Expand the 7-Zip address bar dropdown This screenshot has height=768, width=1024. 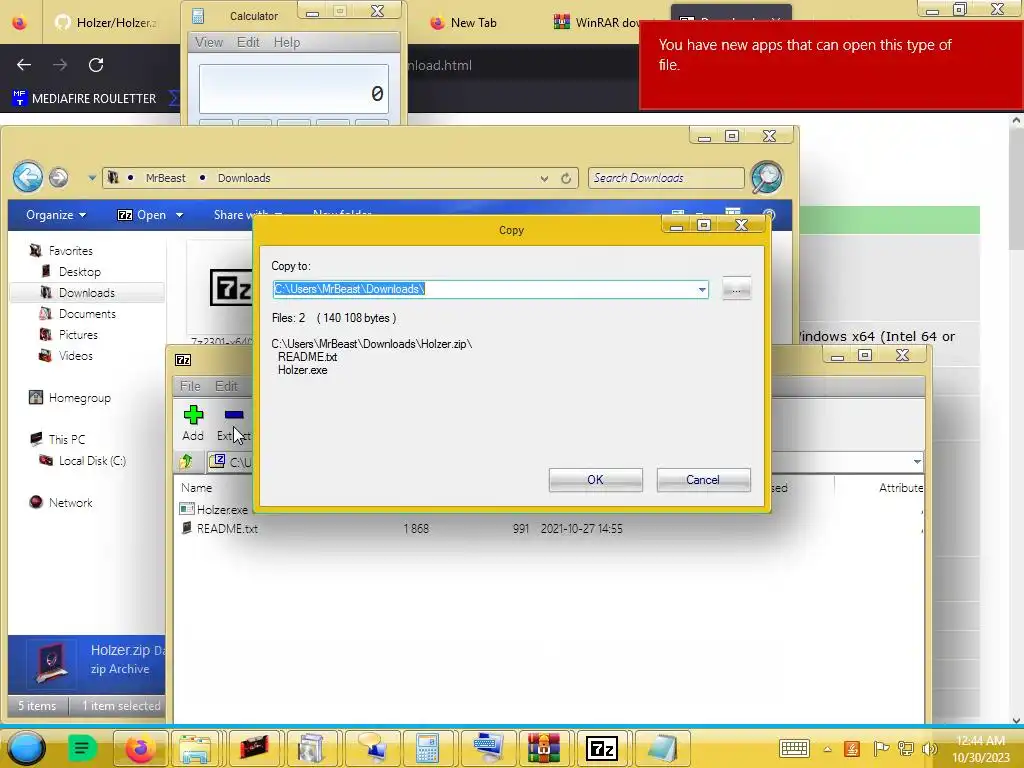917,462
